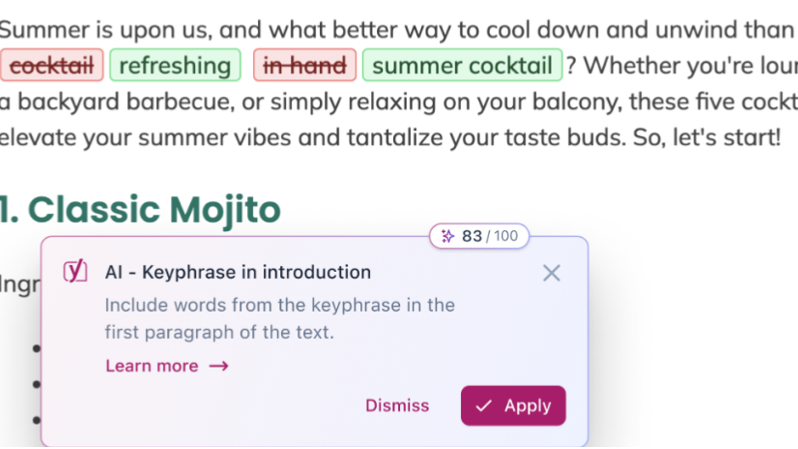
Task: Click the '100' total in score badge
Action: [x=506, y=236]
